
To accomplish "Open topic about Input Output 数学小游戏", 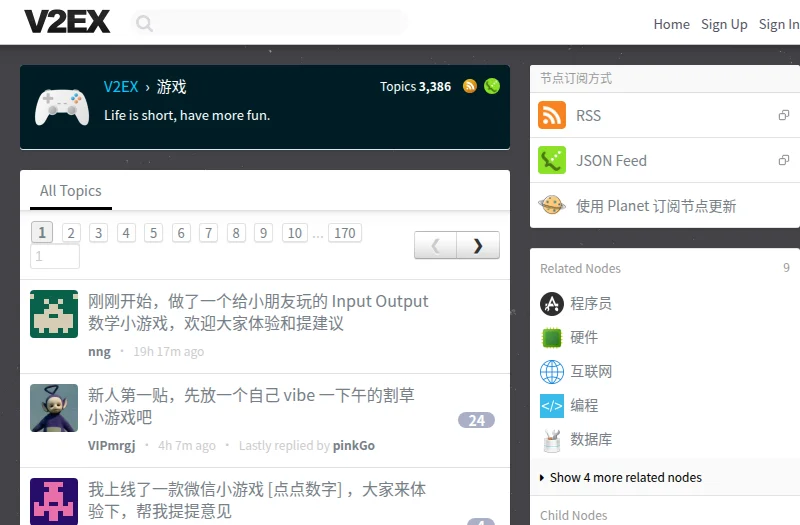I will click(x=258, y=312).
